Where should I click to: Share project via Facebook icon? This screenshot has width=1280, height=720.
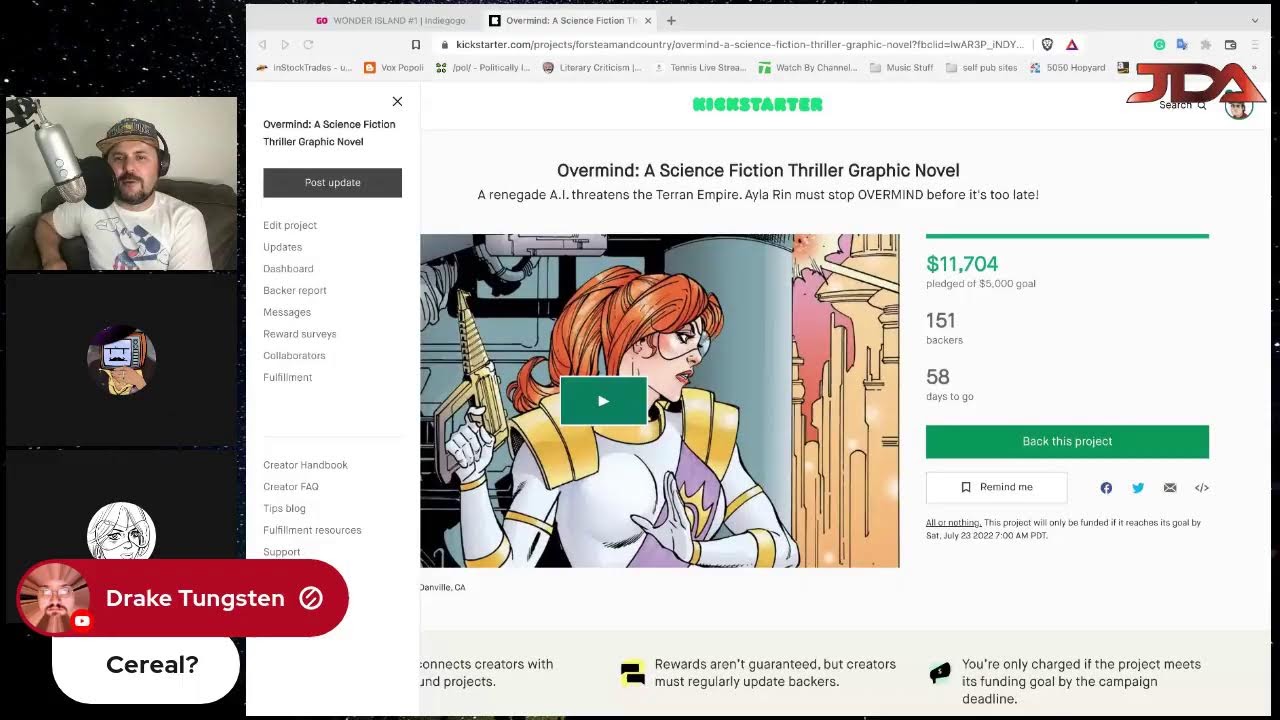click(x=1106, y=488)
